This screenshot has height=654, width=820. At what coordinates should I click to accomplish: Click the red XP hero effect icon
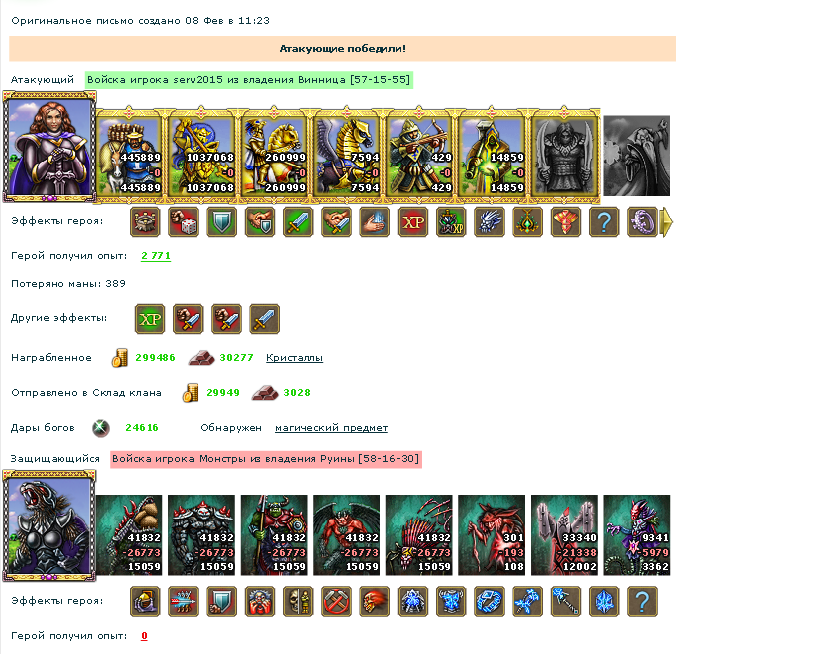point(413,222)
